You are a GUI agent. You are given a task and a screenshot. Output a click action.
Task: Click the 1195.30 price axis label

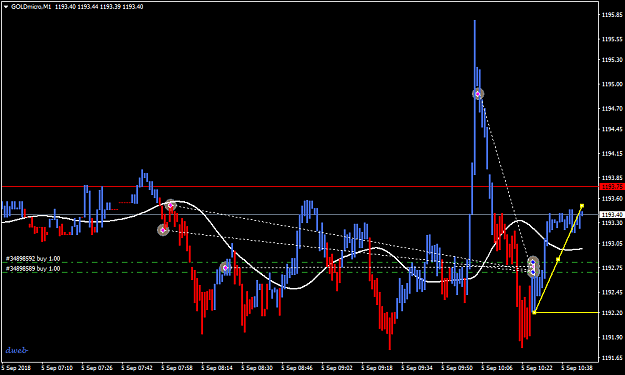pos(612,59)
